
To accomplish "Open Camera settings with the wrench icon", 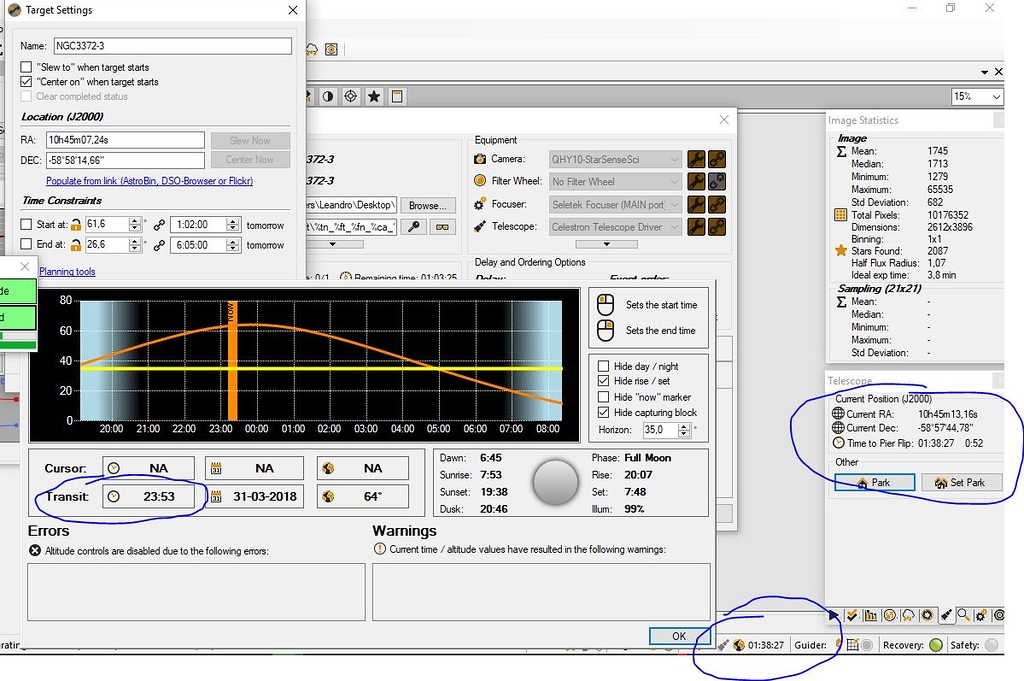I will tap(696, 159).
